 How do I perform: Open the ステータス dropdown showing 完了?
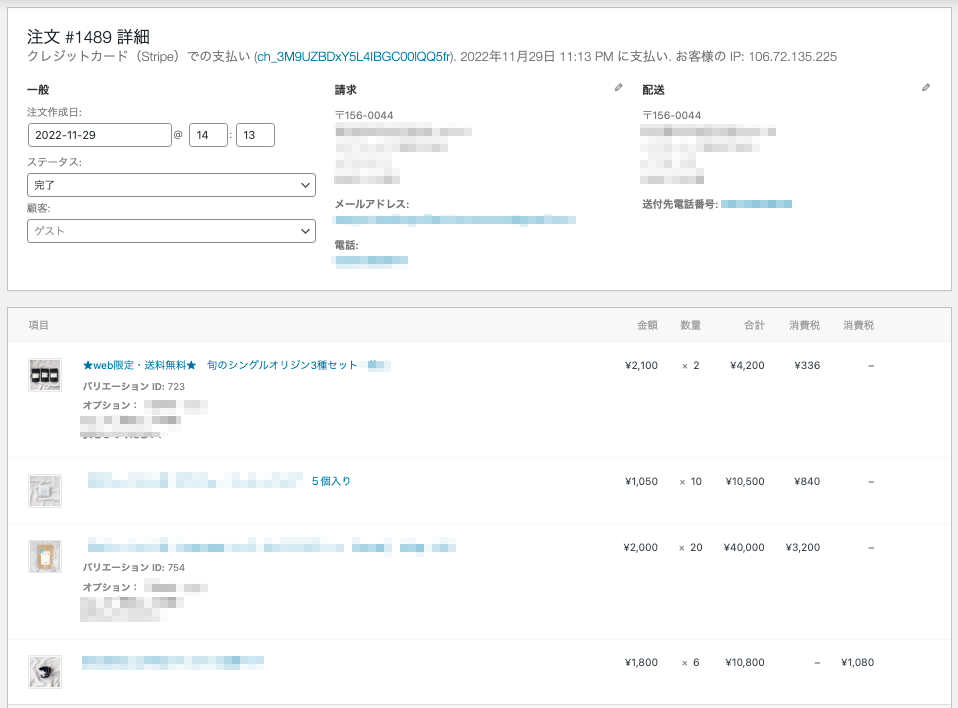tap(171, 185)
